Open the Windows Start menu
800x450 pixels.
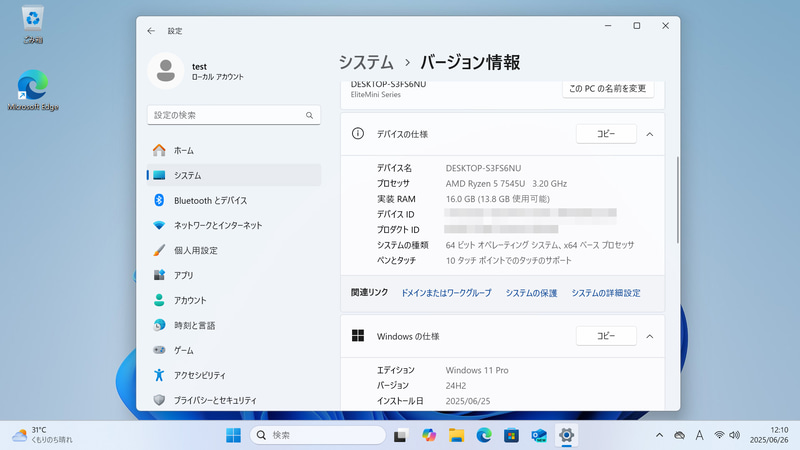tap(233, 435)
